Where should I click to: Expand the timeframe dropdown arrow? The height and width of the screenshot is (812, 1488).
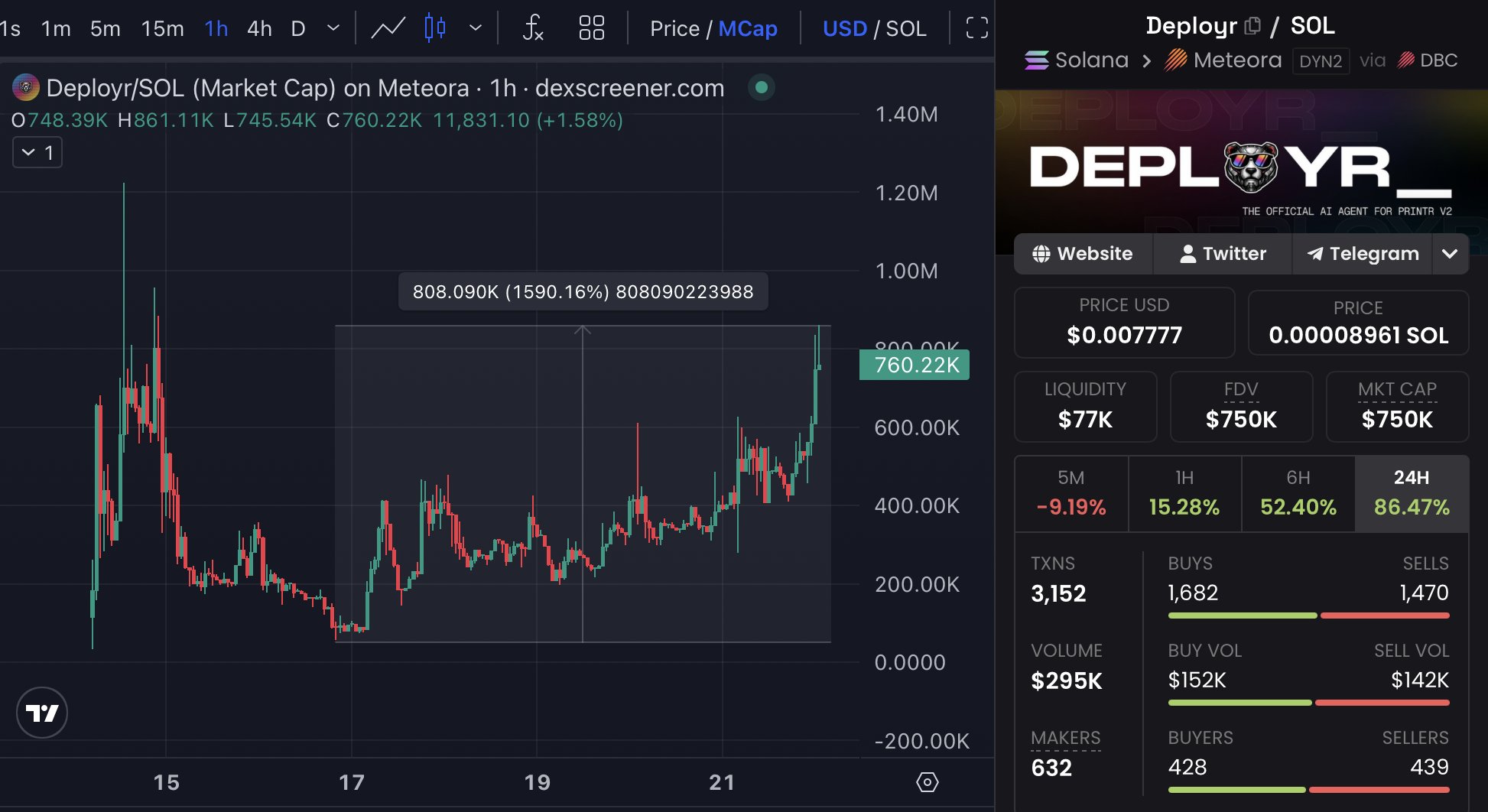click(x=333, y=28)
